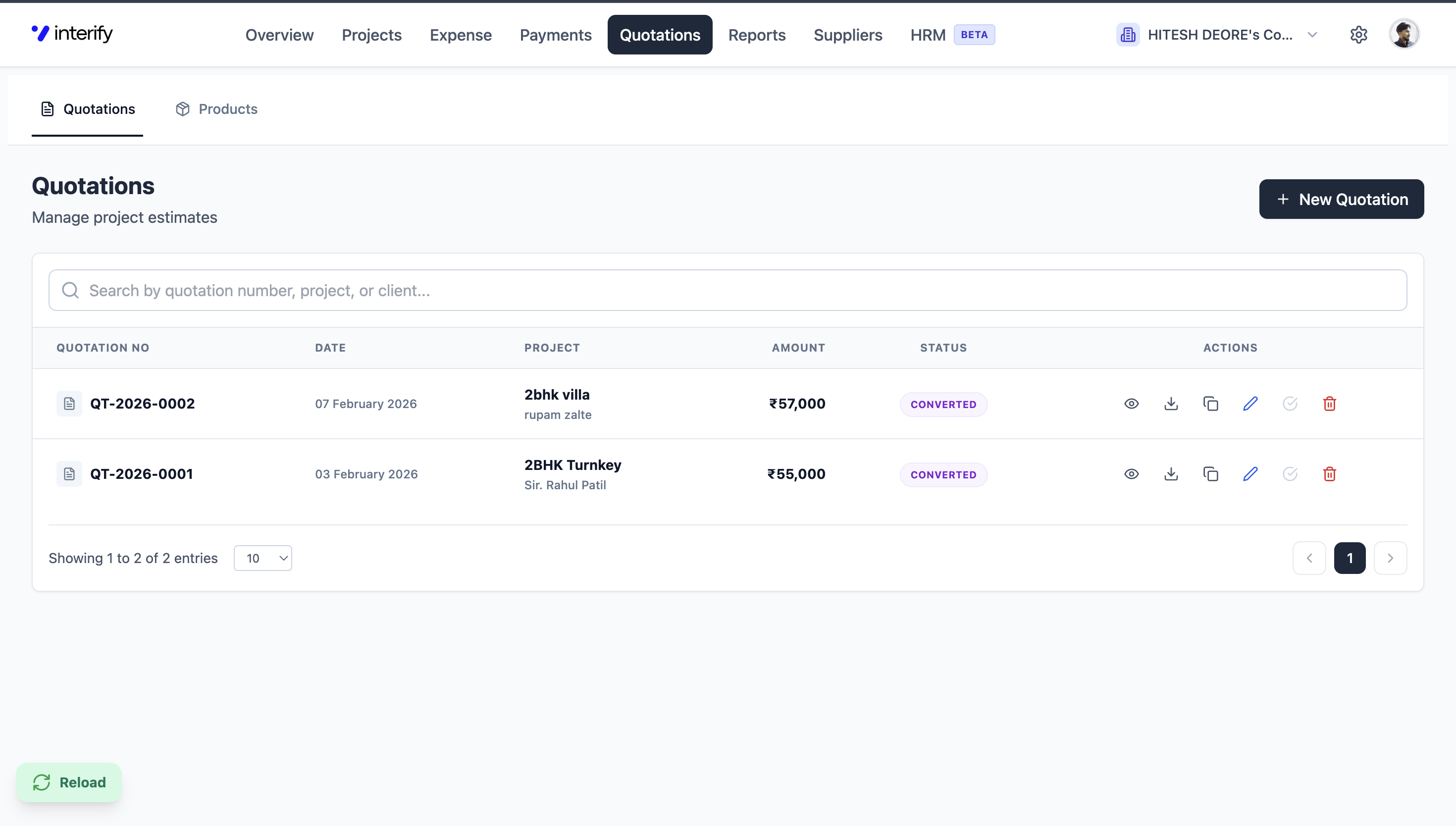
Task: Click the New Quotation button
Action: coord(1341,199)
